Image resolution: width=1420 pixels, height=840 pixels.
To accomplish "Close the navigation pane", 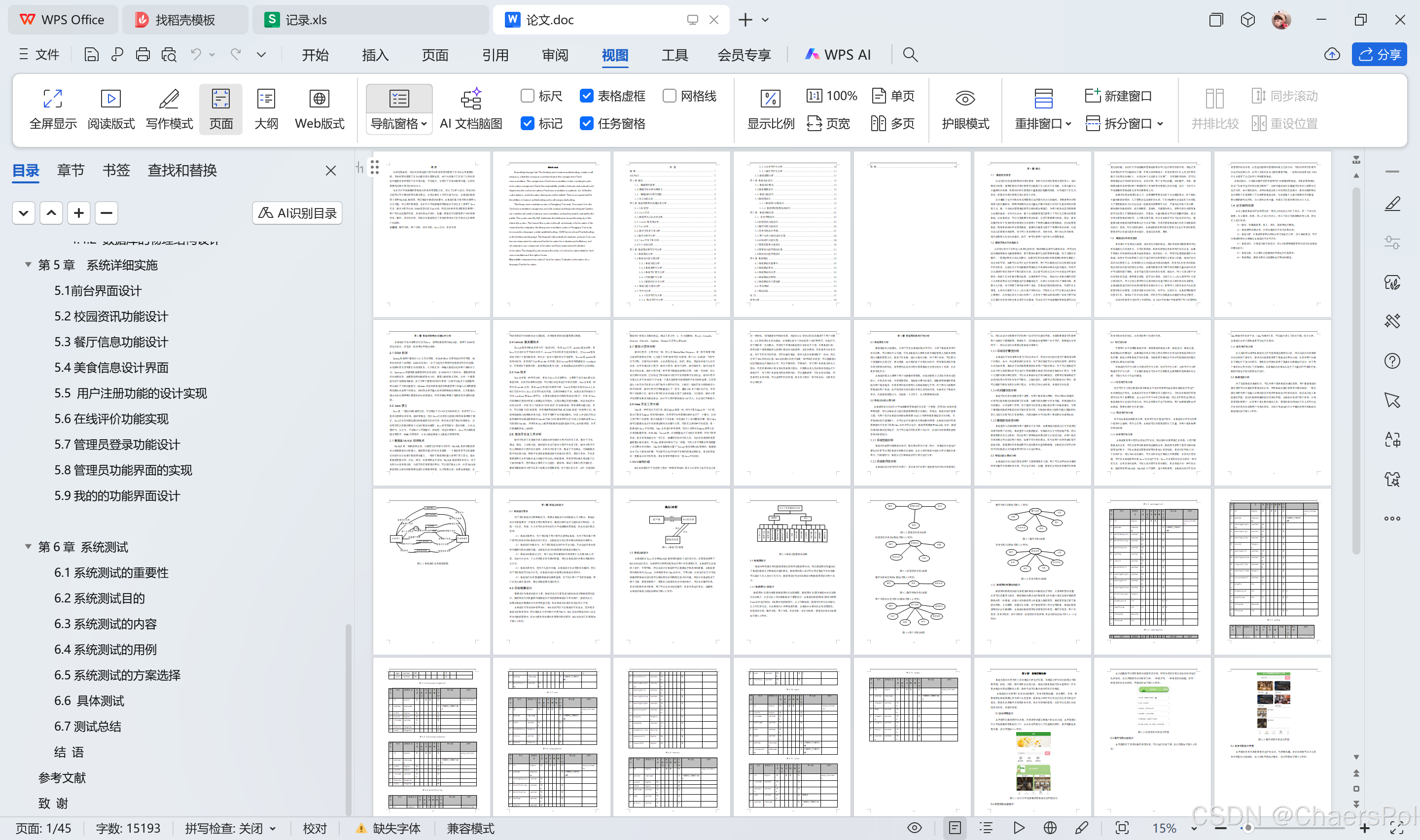I will 331,171.
